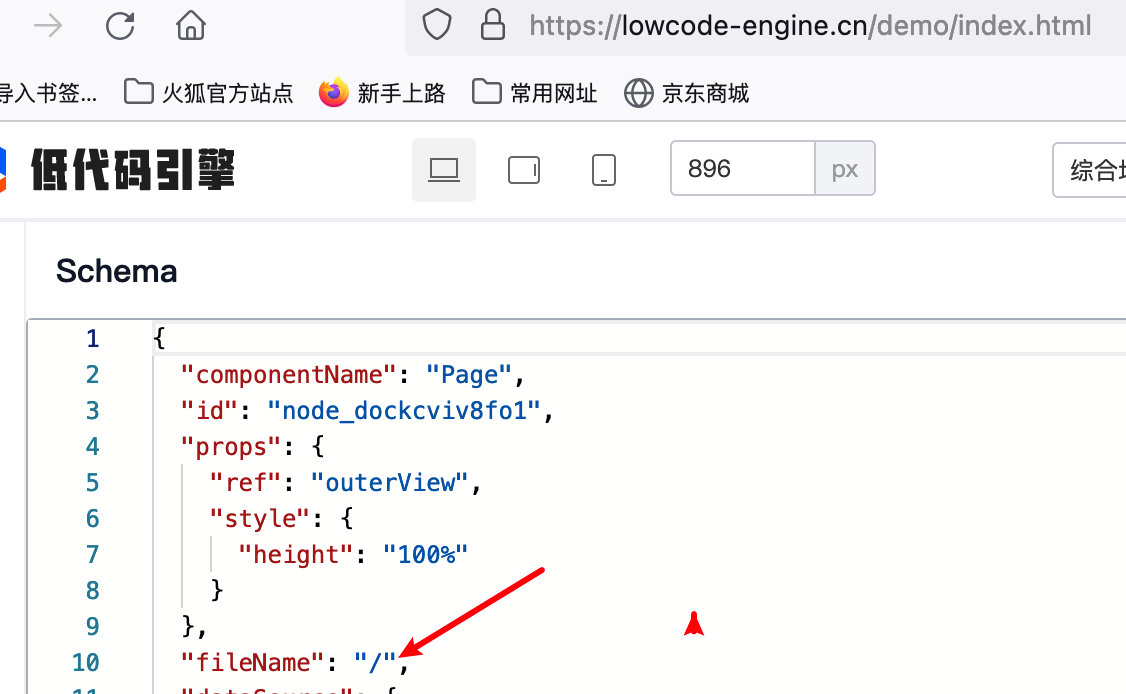Click the site information lock icon
This screenshot has width=1126, height=694.
point(493,25)
